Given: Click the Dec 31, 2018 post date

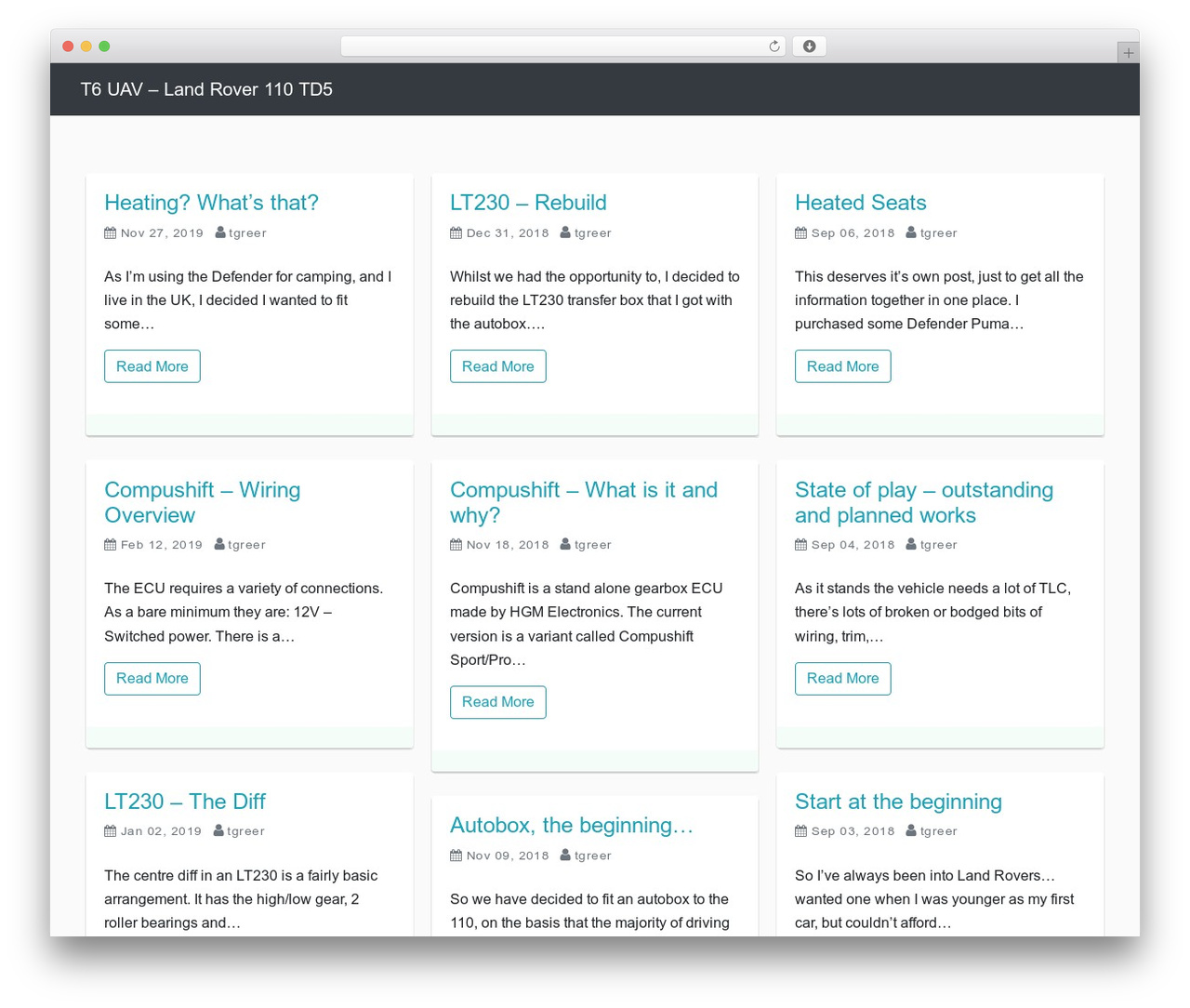Looking at the screenshot, I should pyautogui.click(x=508, y=233).
